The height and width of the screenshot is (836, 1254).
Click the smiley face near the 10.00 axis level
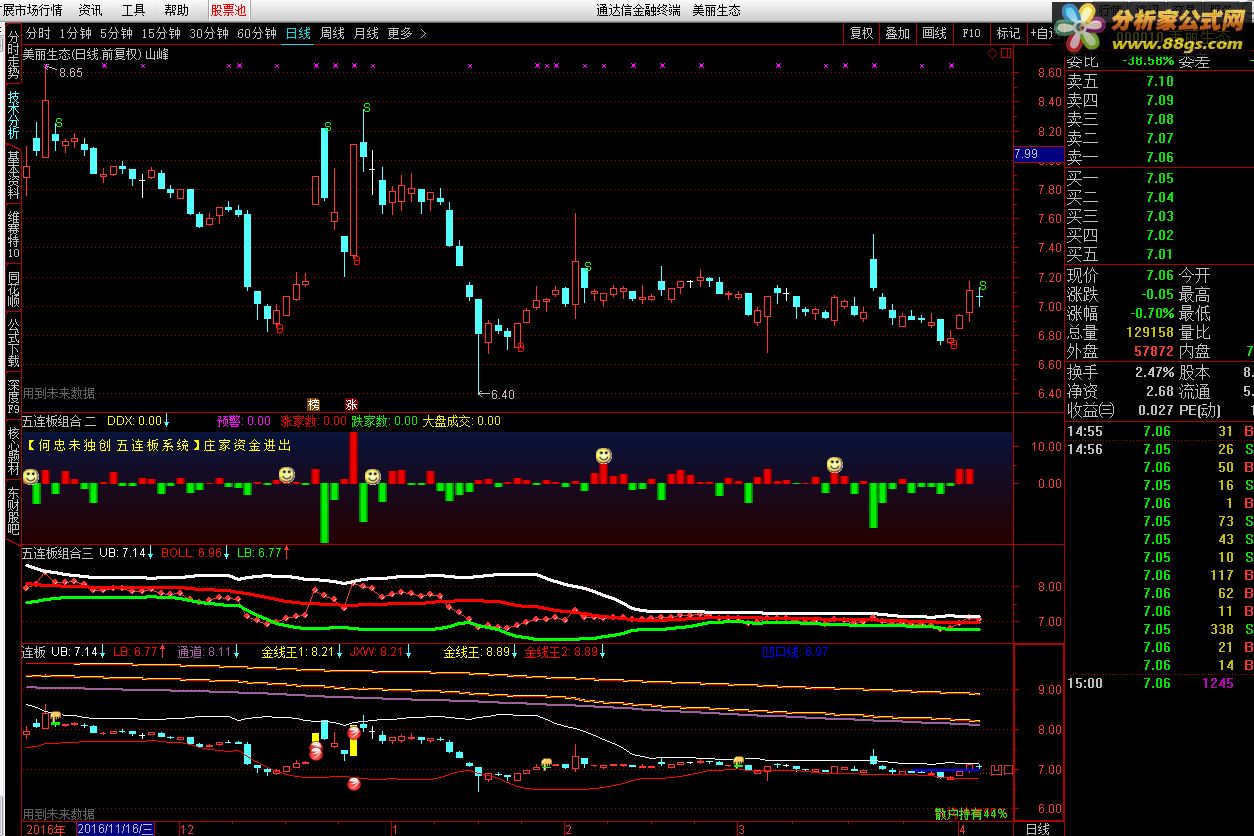tap(603, 456)
